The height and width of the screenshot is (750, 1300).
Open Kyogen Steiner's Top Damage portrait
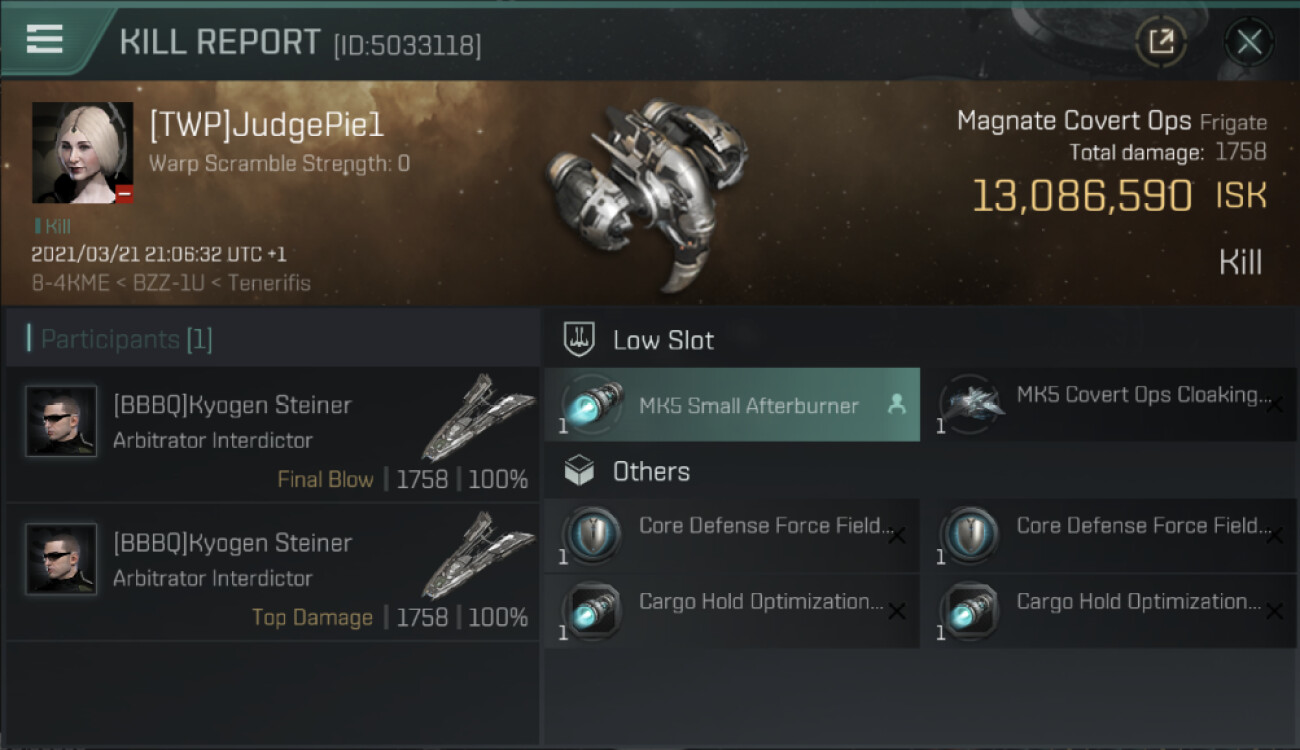[61, 559]
